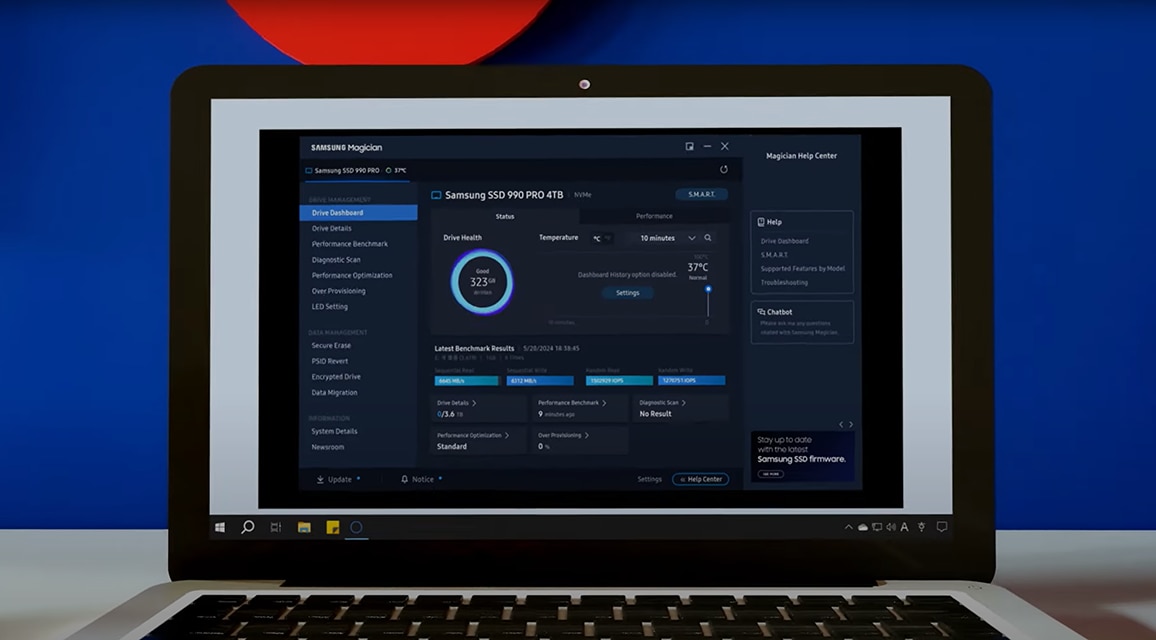Click the volume speaker tray icon
The width and height of the screenshot is (1156, 640).
(891, 527)
